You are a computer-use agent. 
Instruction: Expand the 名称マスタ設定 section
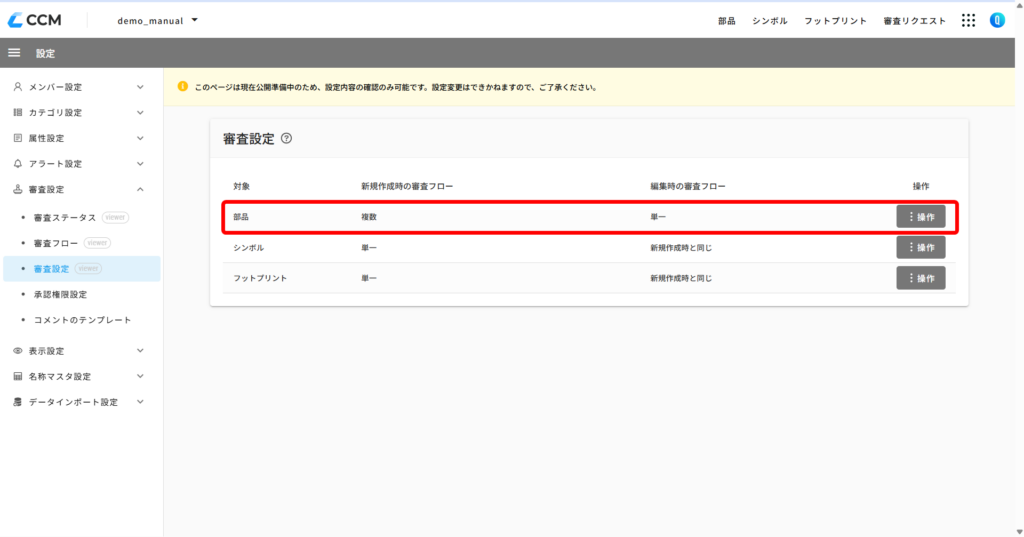coord(140,376)
